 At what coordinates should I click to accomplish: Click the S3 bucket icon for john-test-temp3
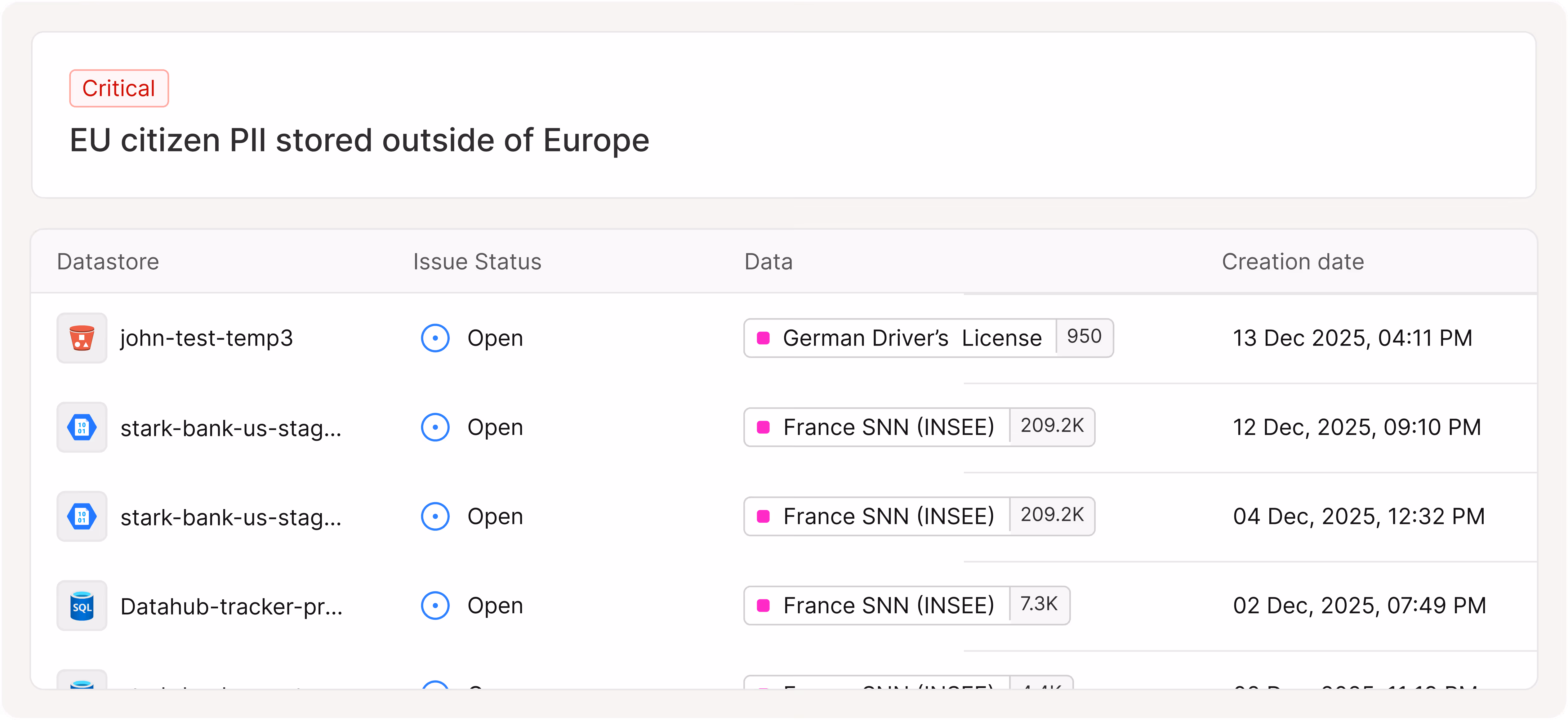[82, 338]
